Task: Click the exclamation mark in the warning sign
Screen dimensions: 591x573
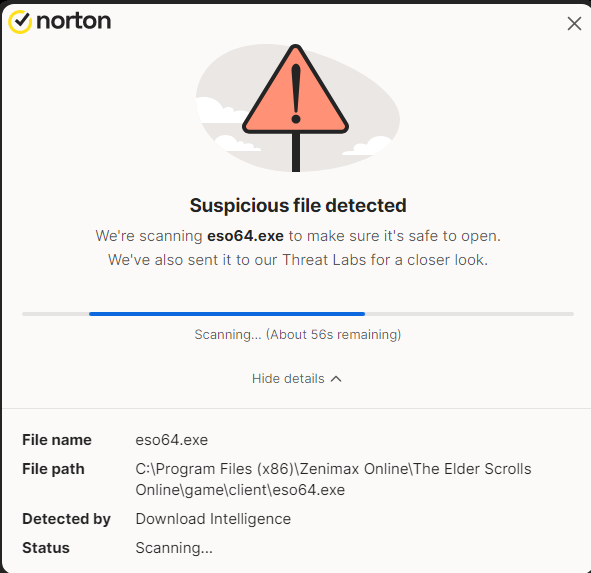Action: [296, 94]
